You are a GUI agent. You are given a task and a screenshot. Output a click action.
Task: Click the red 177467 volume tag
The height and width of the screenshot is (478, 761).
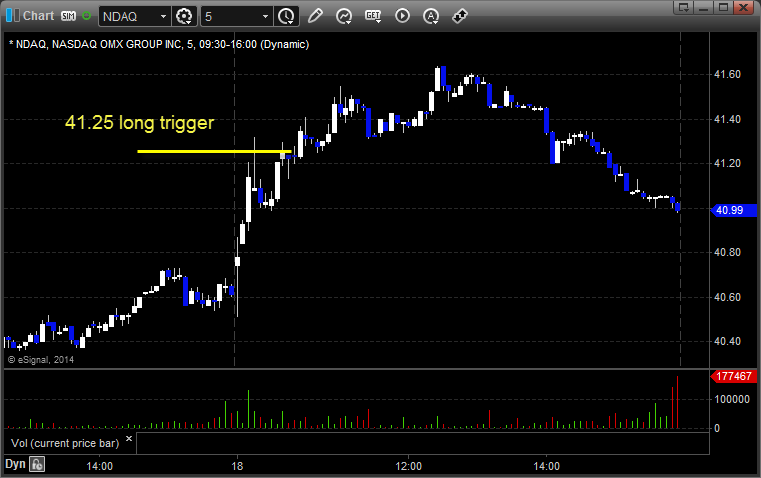click(733, 376)
